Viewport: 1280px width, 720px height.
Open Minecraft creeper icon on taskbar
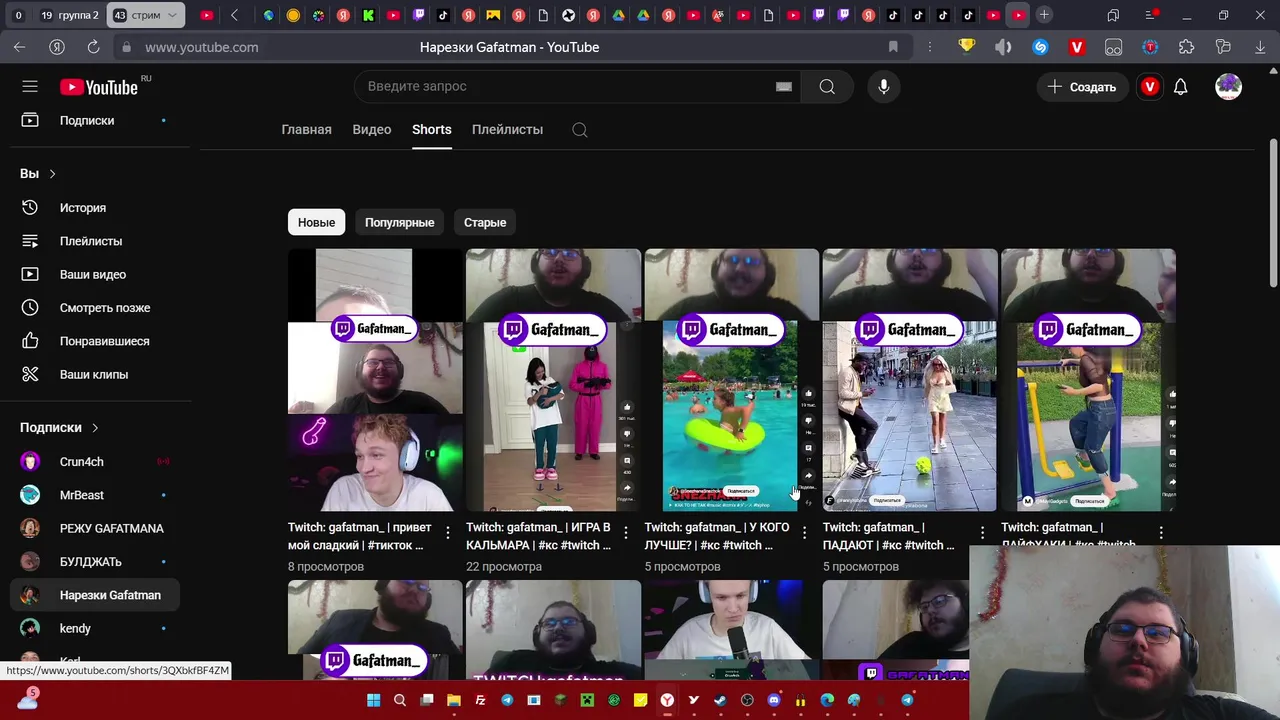587,701
